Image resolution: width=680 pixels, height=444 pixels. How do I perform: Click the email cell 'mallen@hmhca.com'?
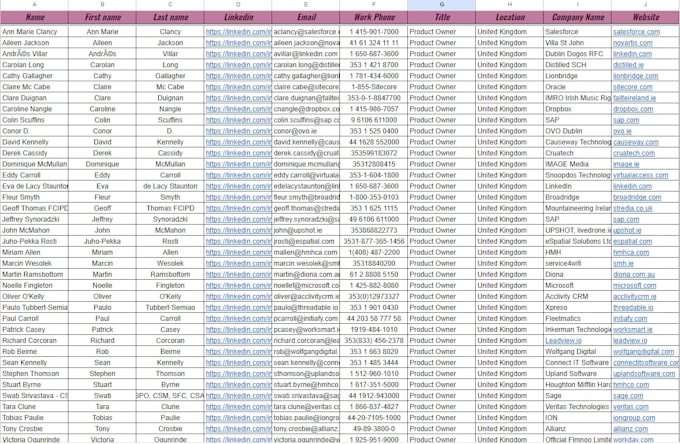[x=306, y=252]
